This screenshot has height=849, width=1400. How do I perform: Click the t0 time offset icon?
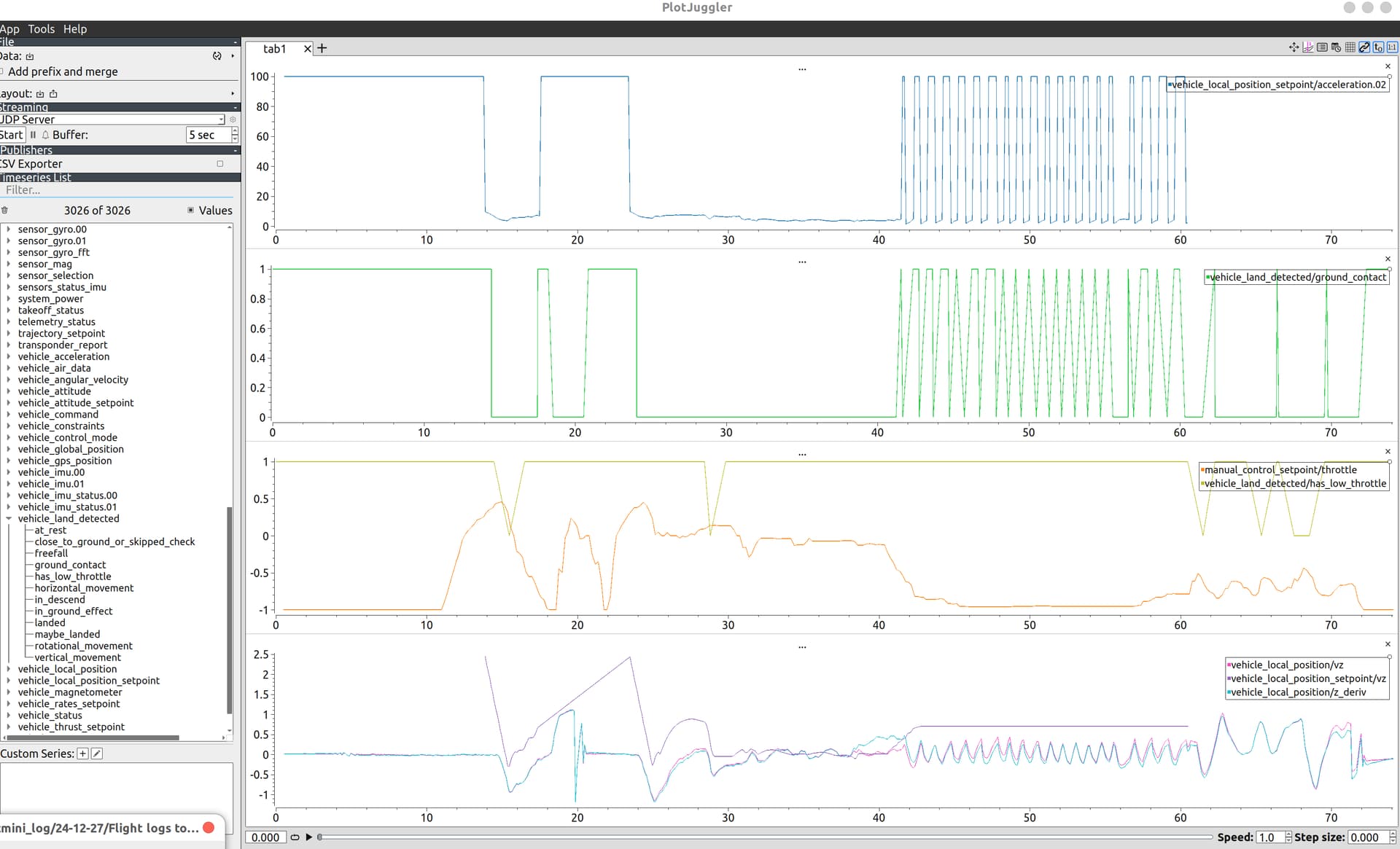[x=1378, y=47]
